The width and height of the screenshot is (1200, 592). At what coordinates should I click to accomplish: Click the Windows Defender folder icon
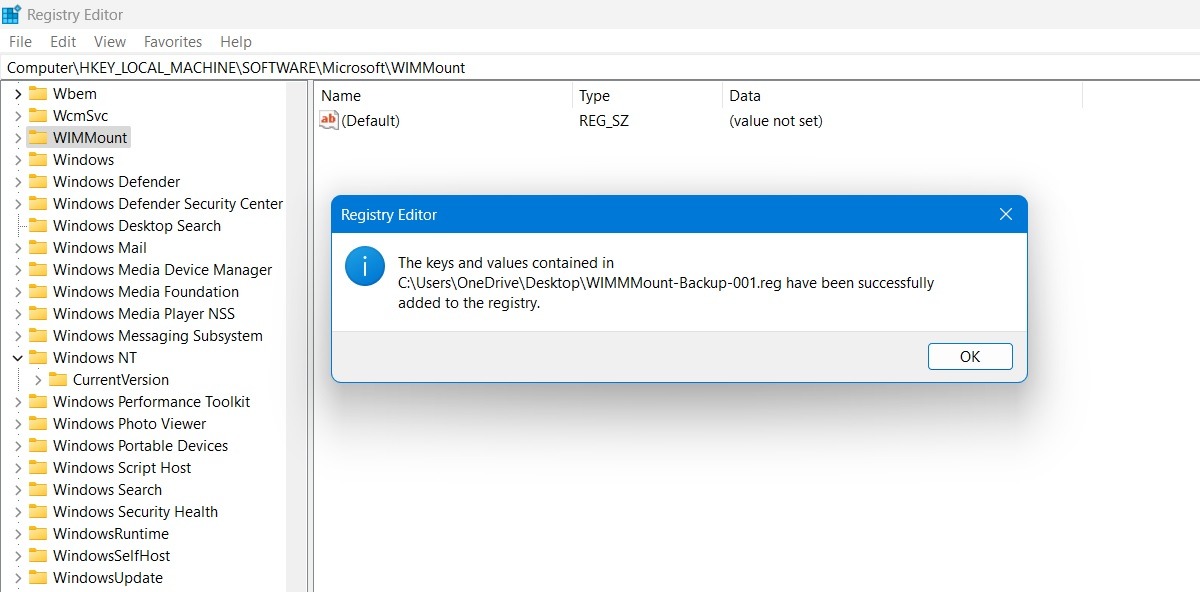pos(37,181)
